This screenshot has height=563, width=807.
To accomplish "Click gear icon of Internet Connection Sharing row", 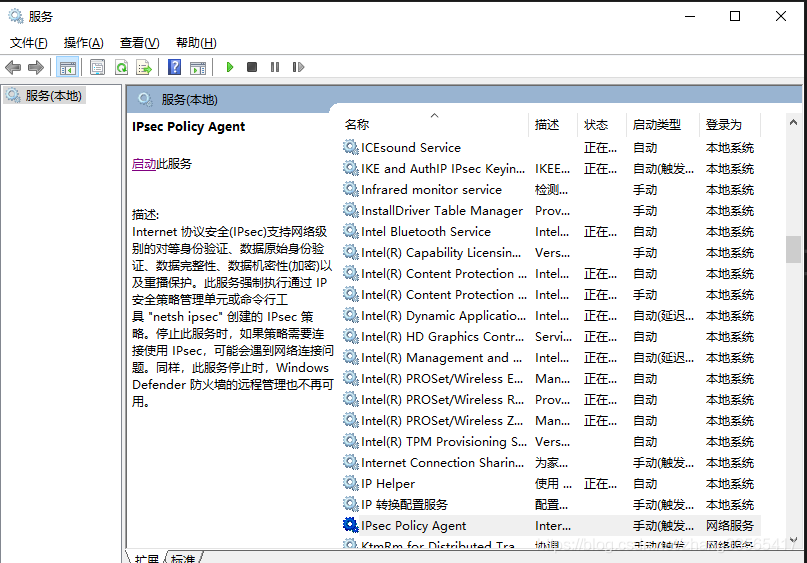I will (x=350, y=462).
